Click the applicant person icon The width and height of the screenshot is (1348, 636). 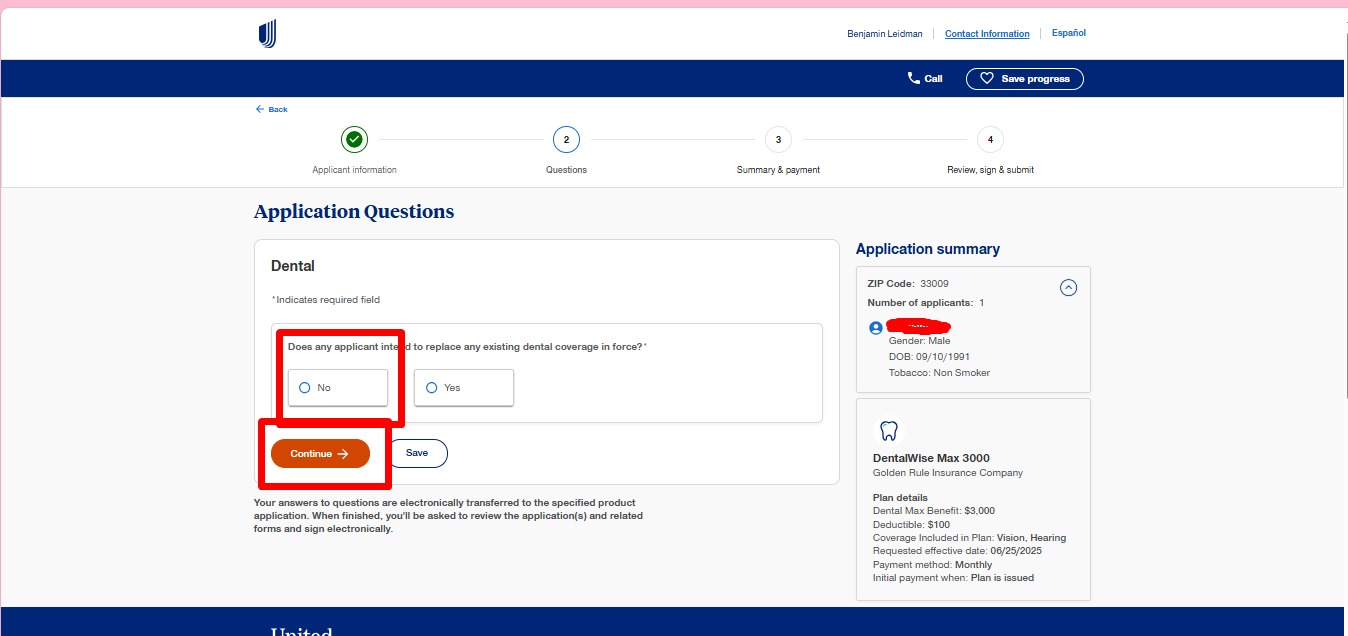point(876,327)
